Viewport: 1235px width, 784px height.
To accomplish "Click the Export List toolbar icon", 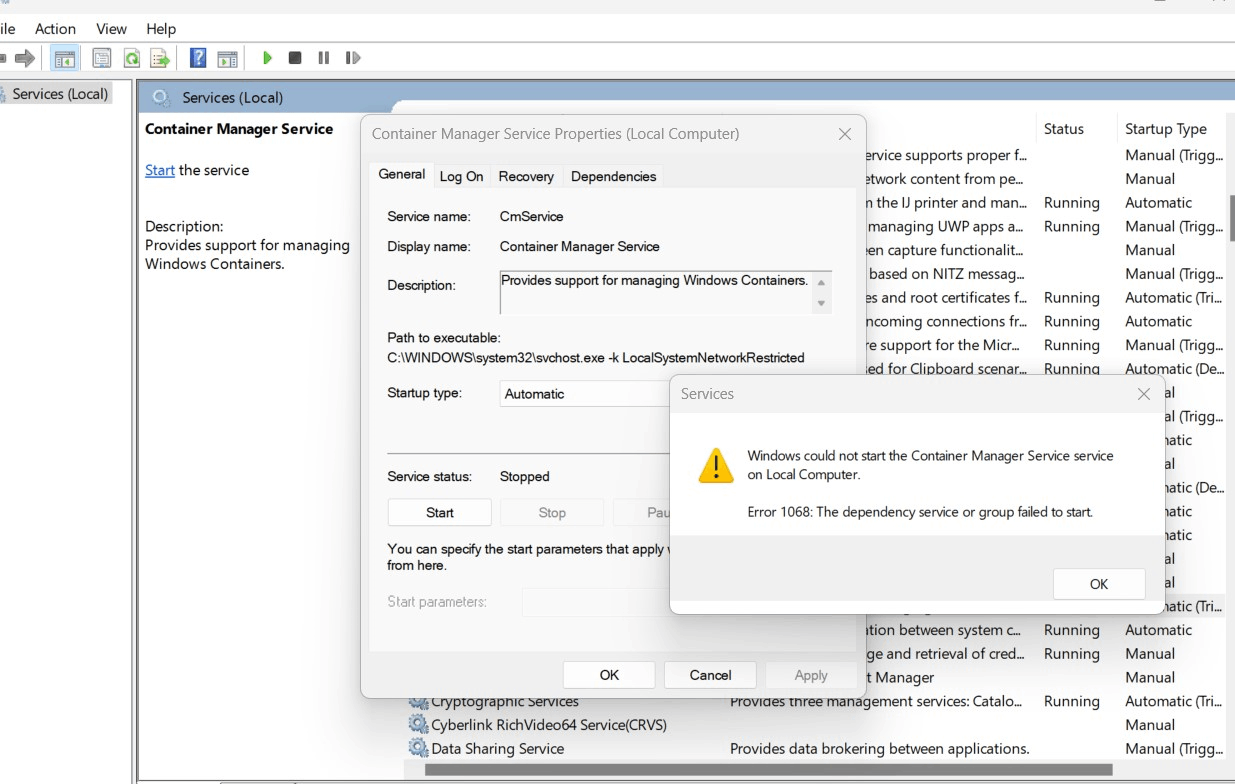I will pyautogui.click(x=160, y=58).
